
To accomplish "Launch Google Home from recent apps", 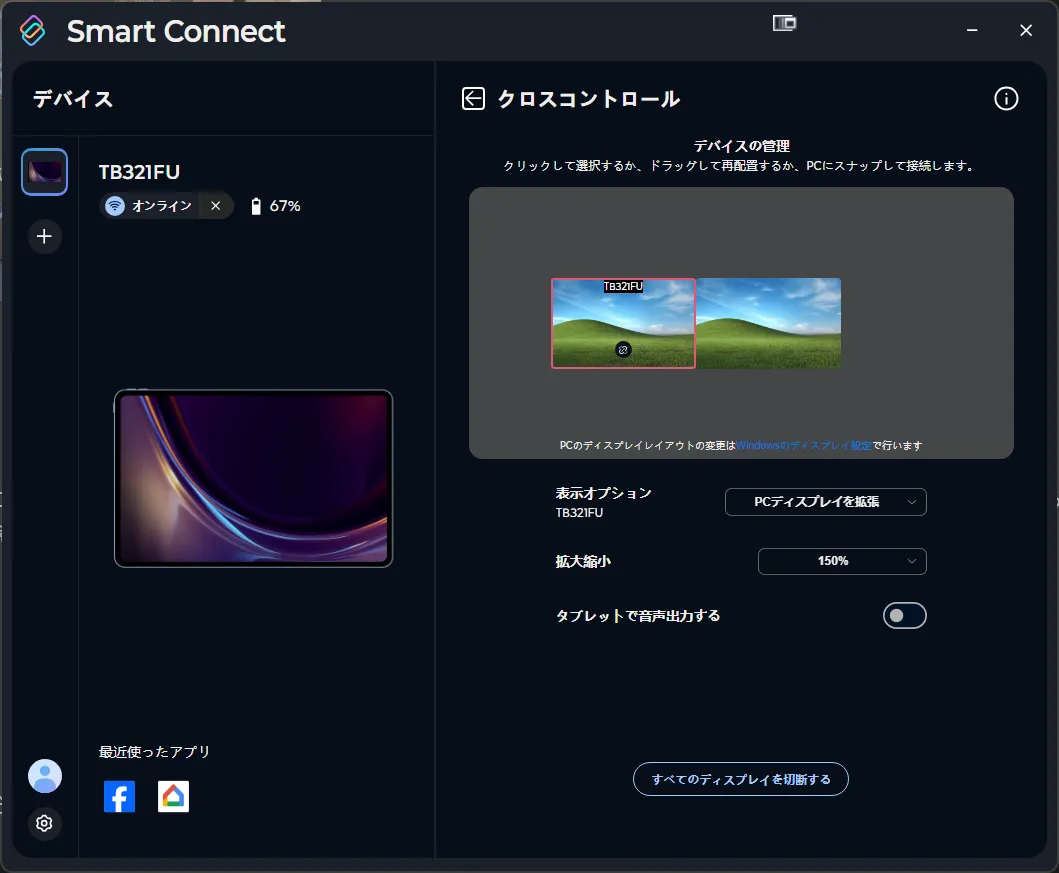I will 173,797.
